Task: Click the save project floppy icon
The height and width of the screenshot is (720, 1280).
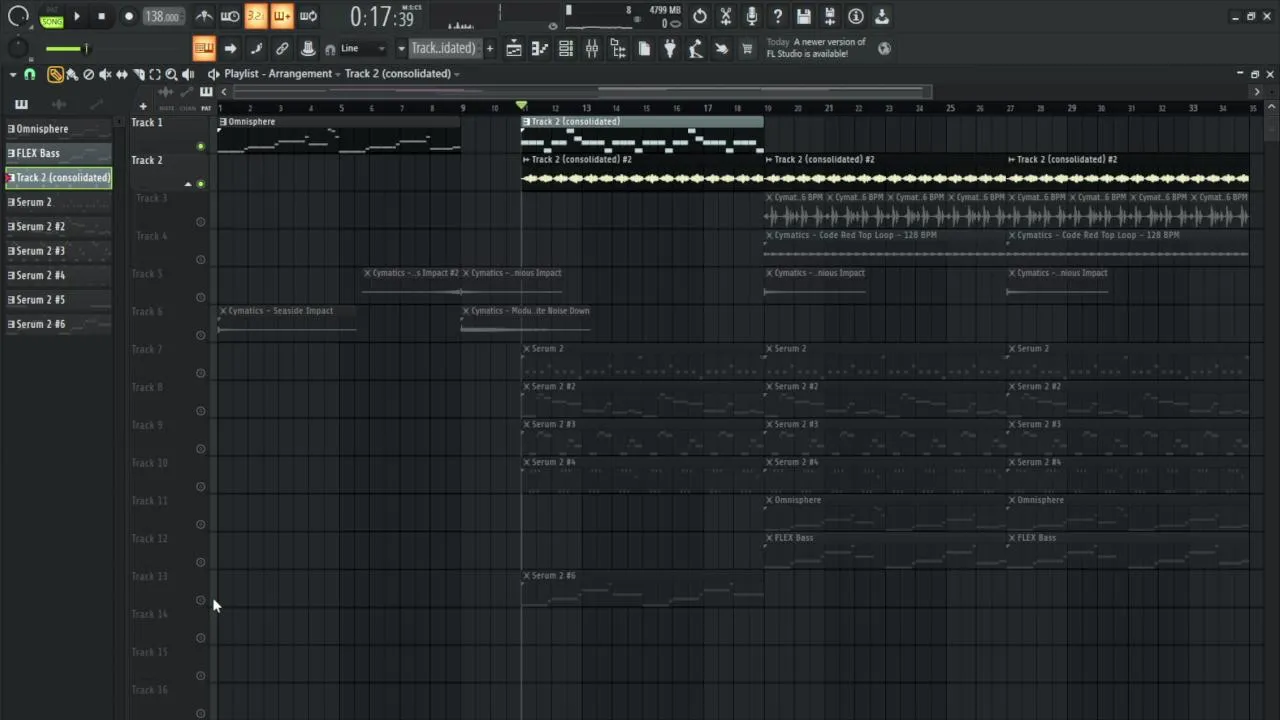Action: pyautogui.click(x=804, y=16)
